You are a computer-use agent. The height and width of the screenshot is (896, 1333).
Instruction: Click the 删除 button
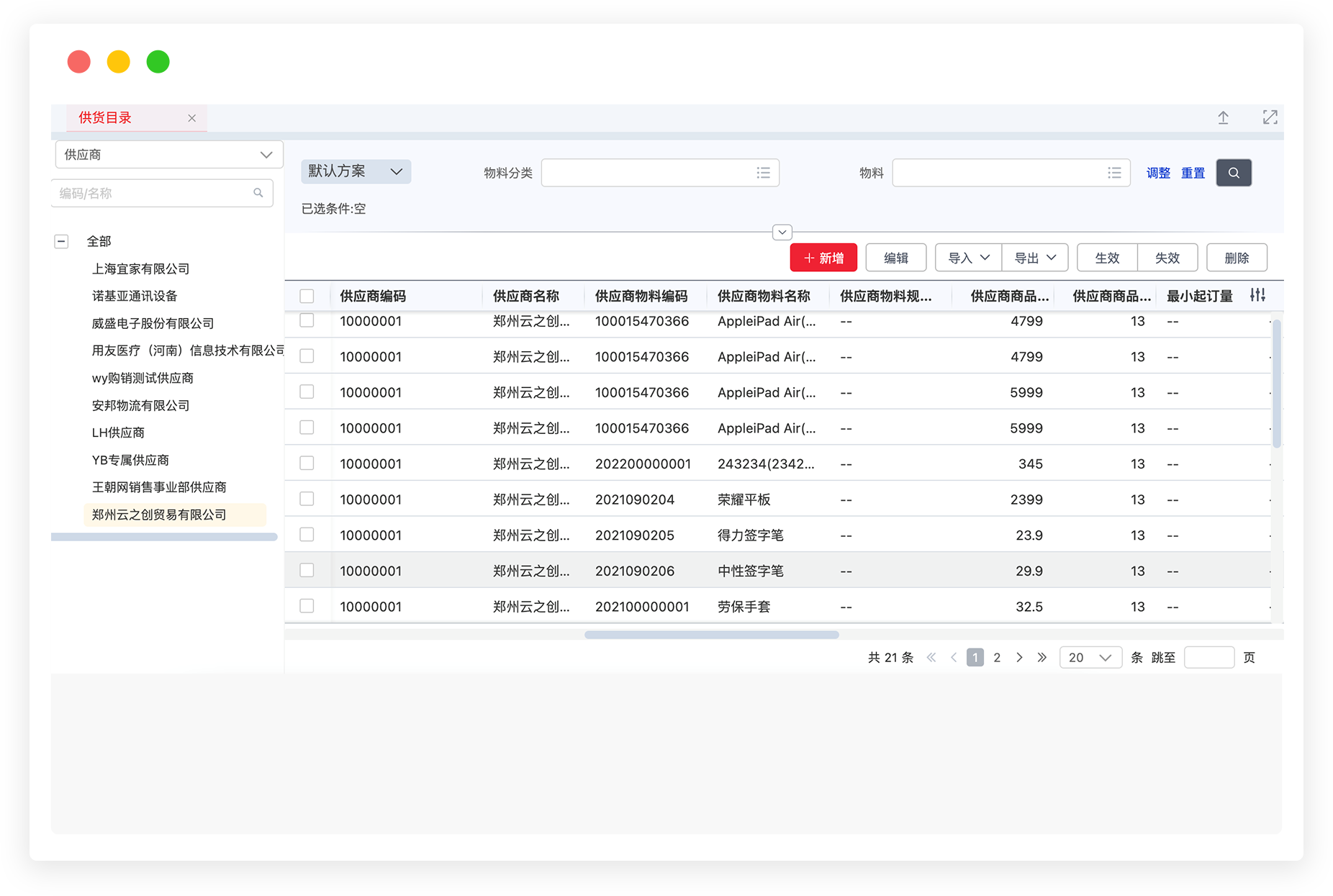pyautogui.click(x=1237, y=258)
